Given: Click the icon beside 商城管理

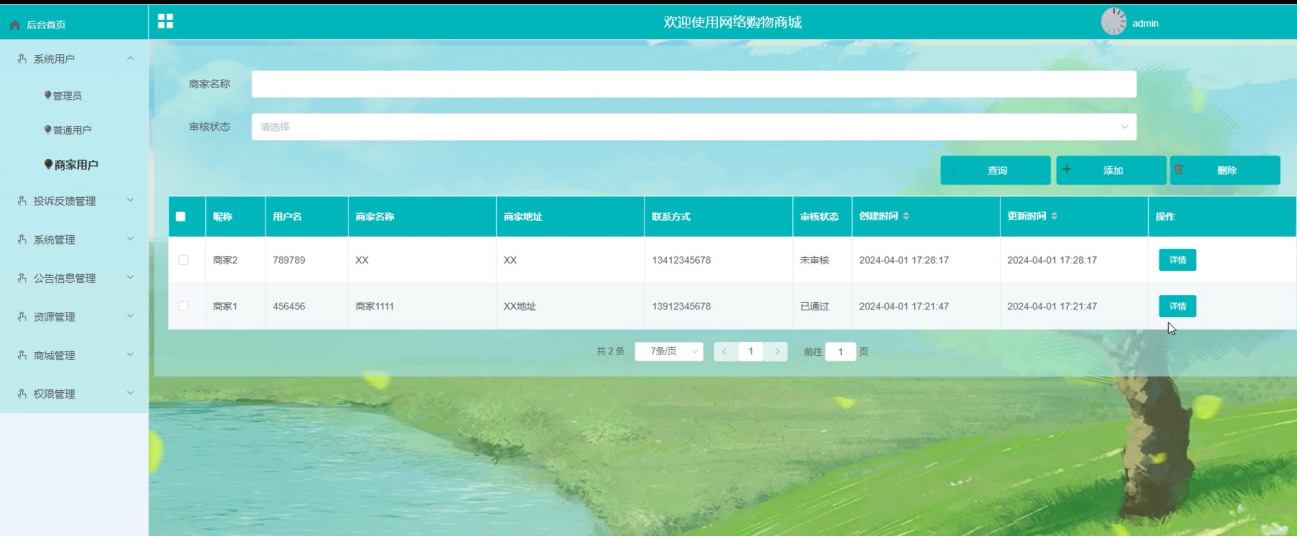Looking at the screenshot, I should click(22, 356).
